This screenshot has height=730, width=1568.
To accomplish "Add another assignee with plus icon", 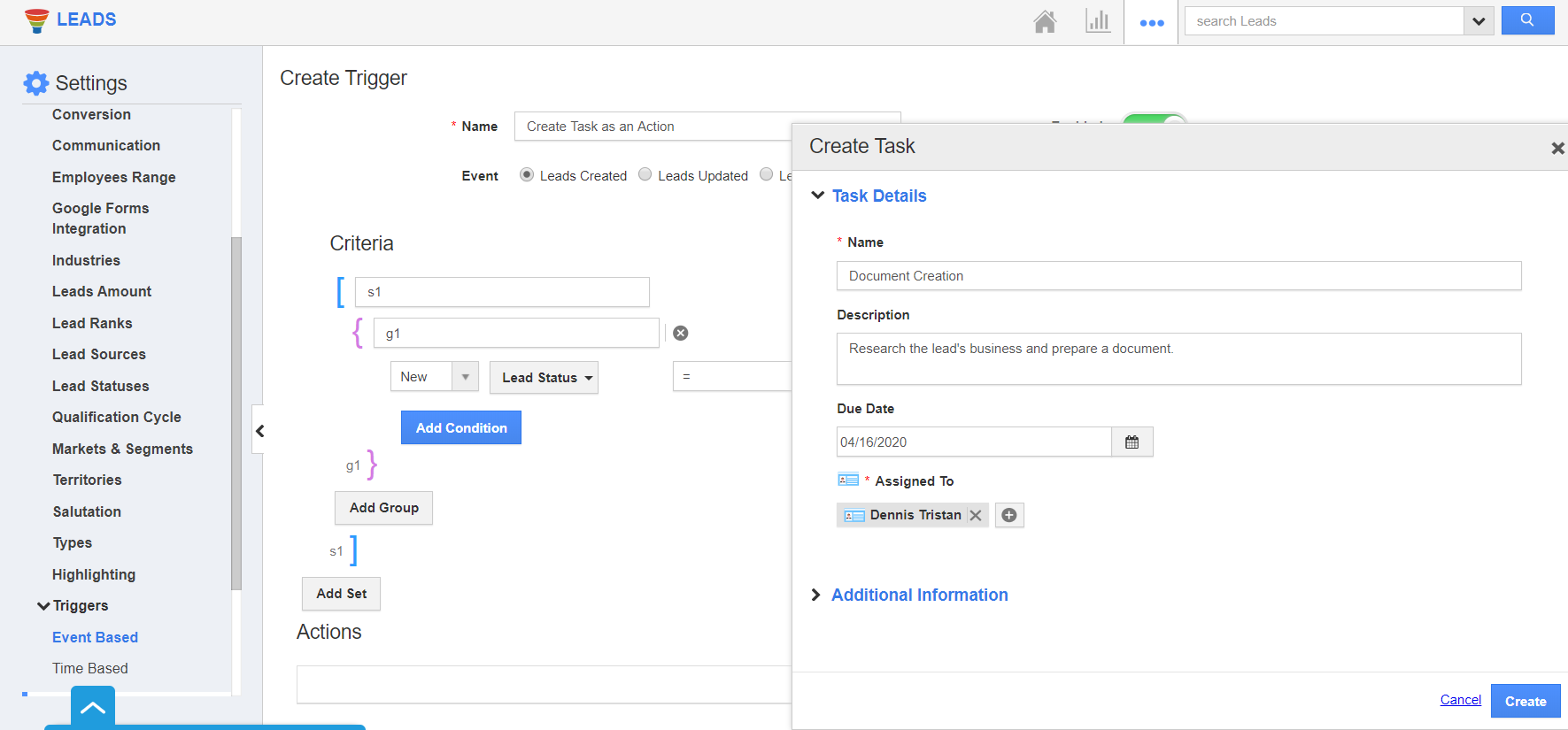I will pyautogui.click(x=1009, y=516).
